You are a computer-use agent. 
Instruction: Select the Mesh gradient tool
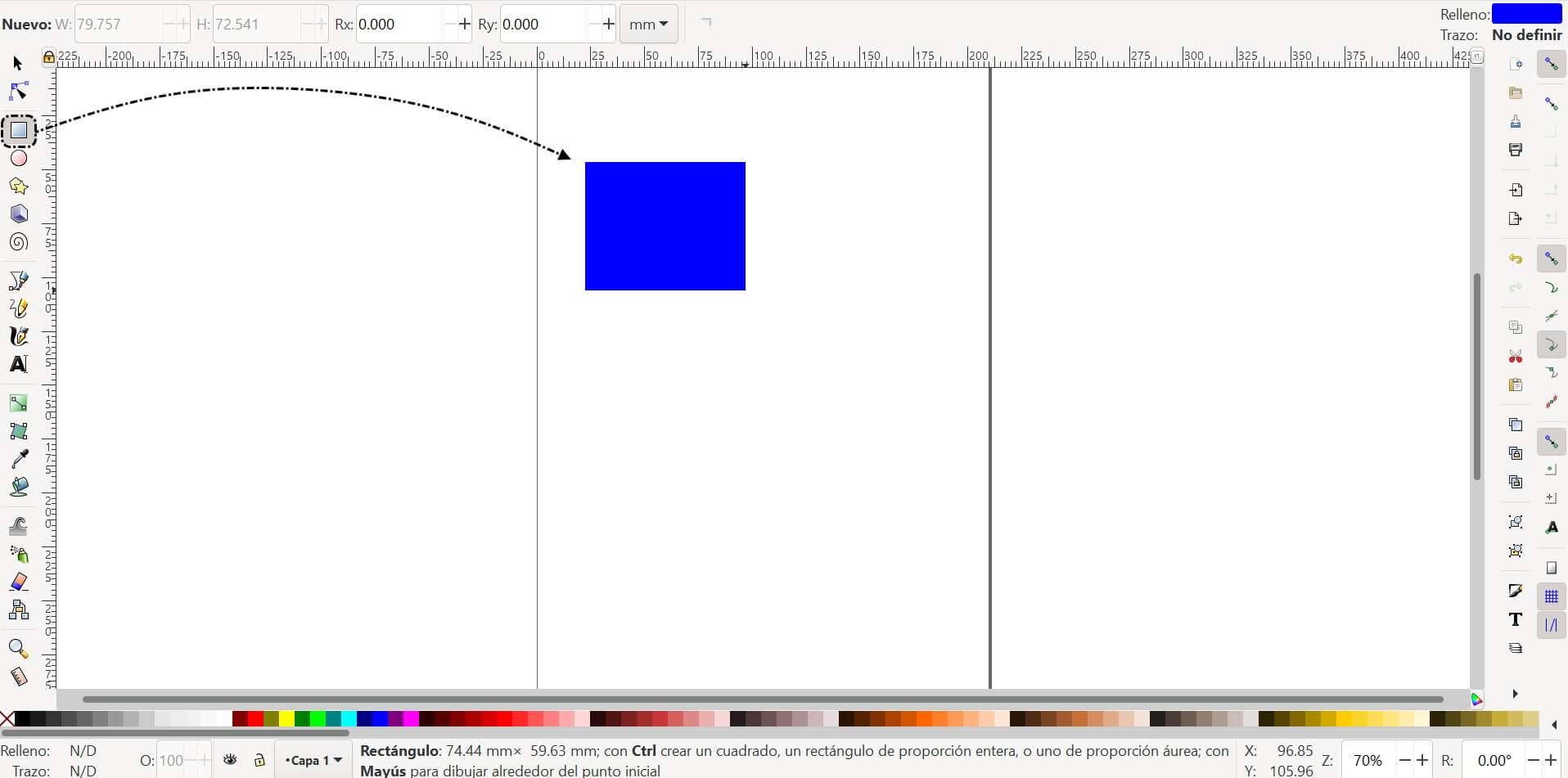coord(18,430)
